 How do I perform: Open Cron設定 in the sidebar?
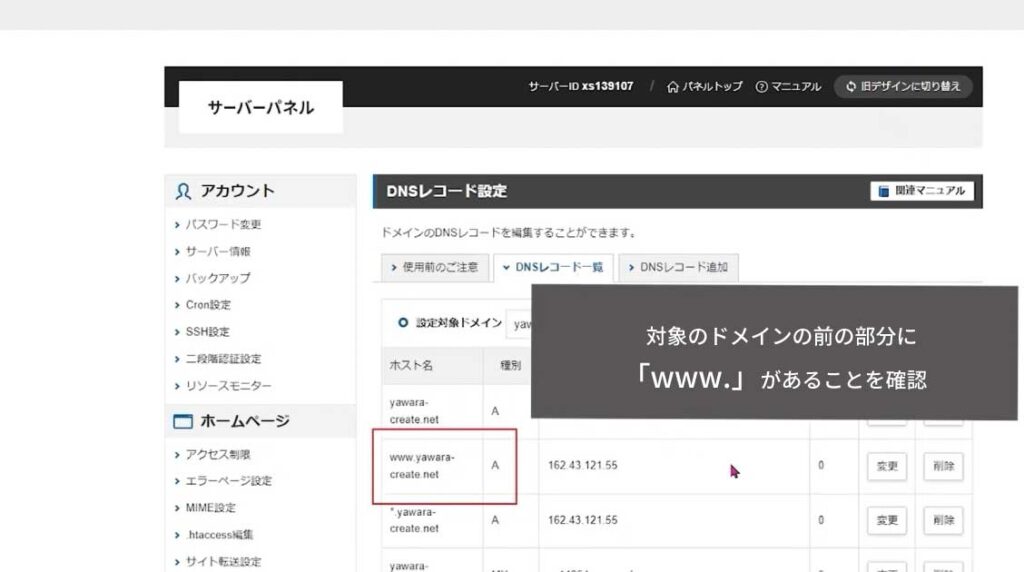pos(208,304)
